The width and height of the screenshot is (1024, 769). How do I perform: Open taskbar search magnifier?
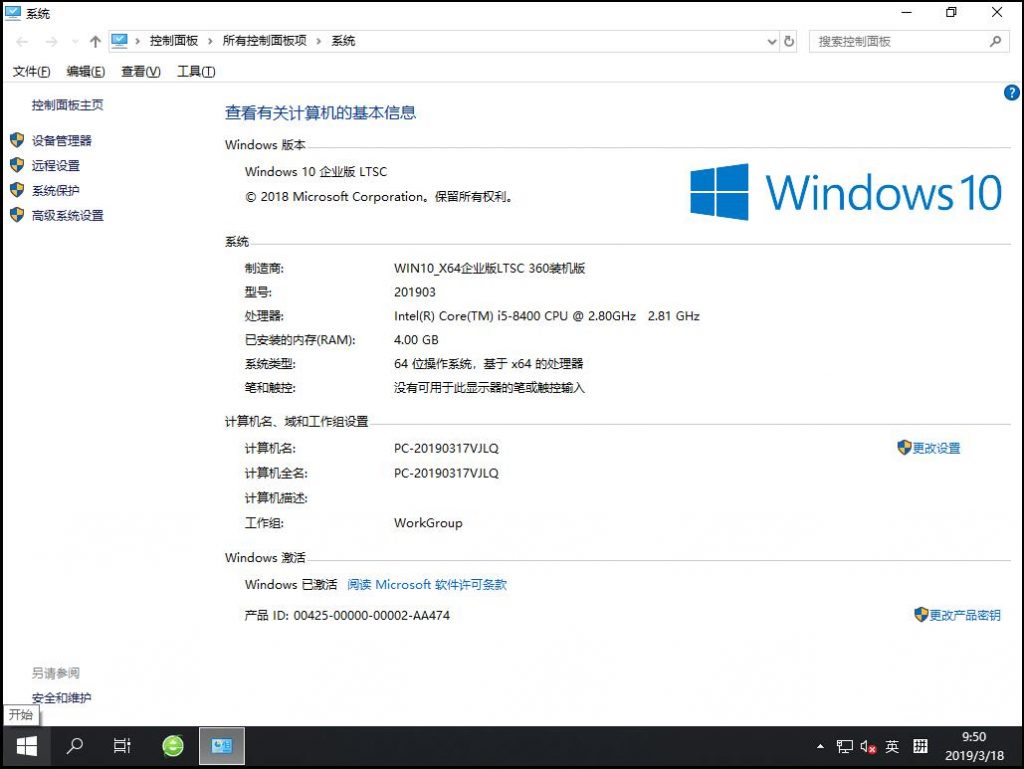click(74, 745)
